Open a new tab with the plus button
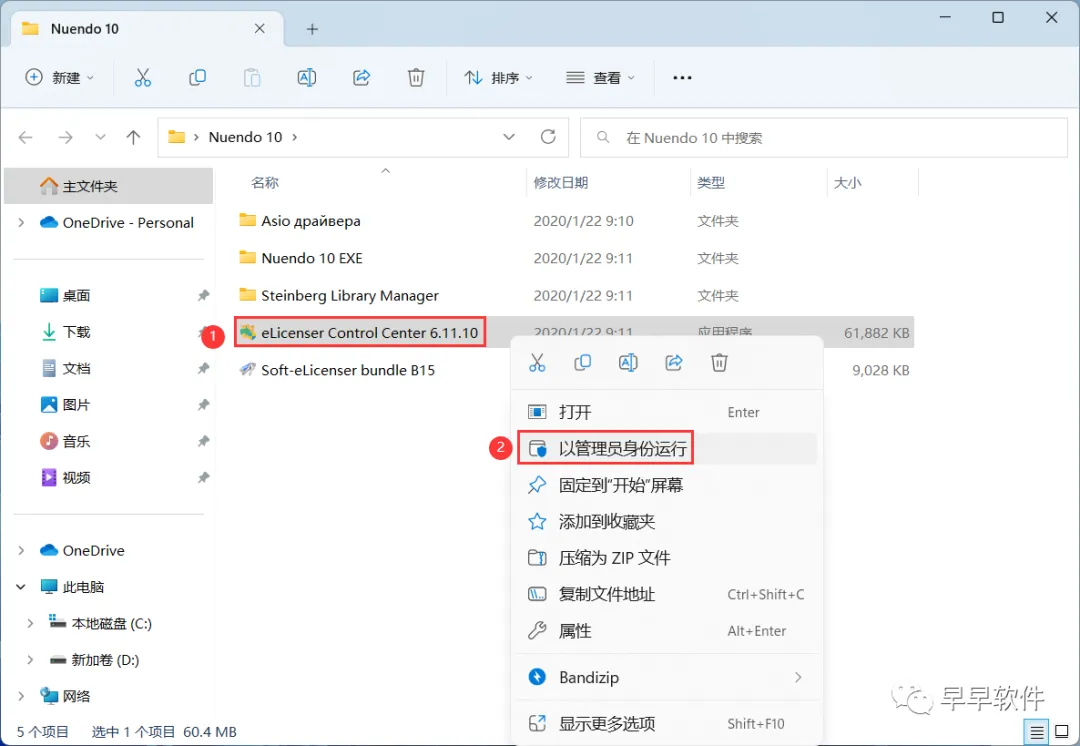 point(313,29)
